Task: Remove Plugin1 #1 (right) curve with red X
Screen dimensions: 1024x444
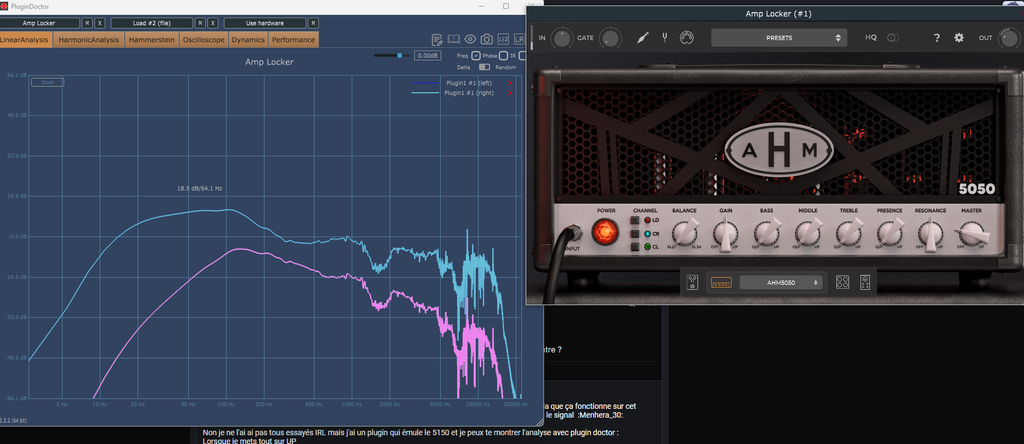Action: tap(510, 93)
